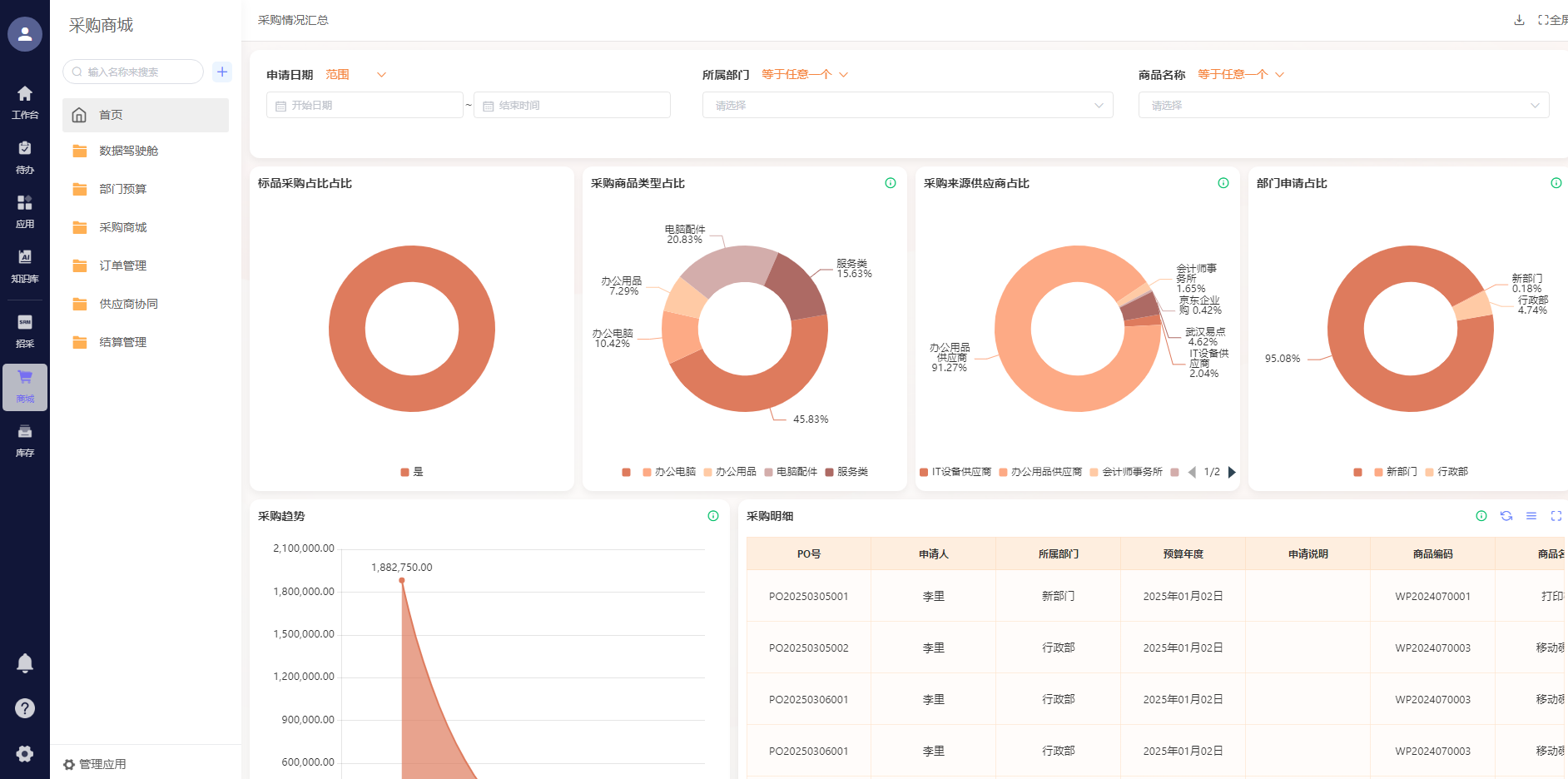Open the 待办 to-do icon

click(x=25, y=156)
